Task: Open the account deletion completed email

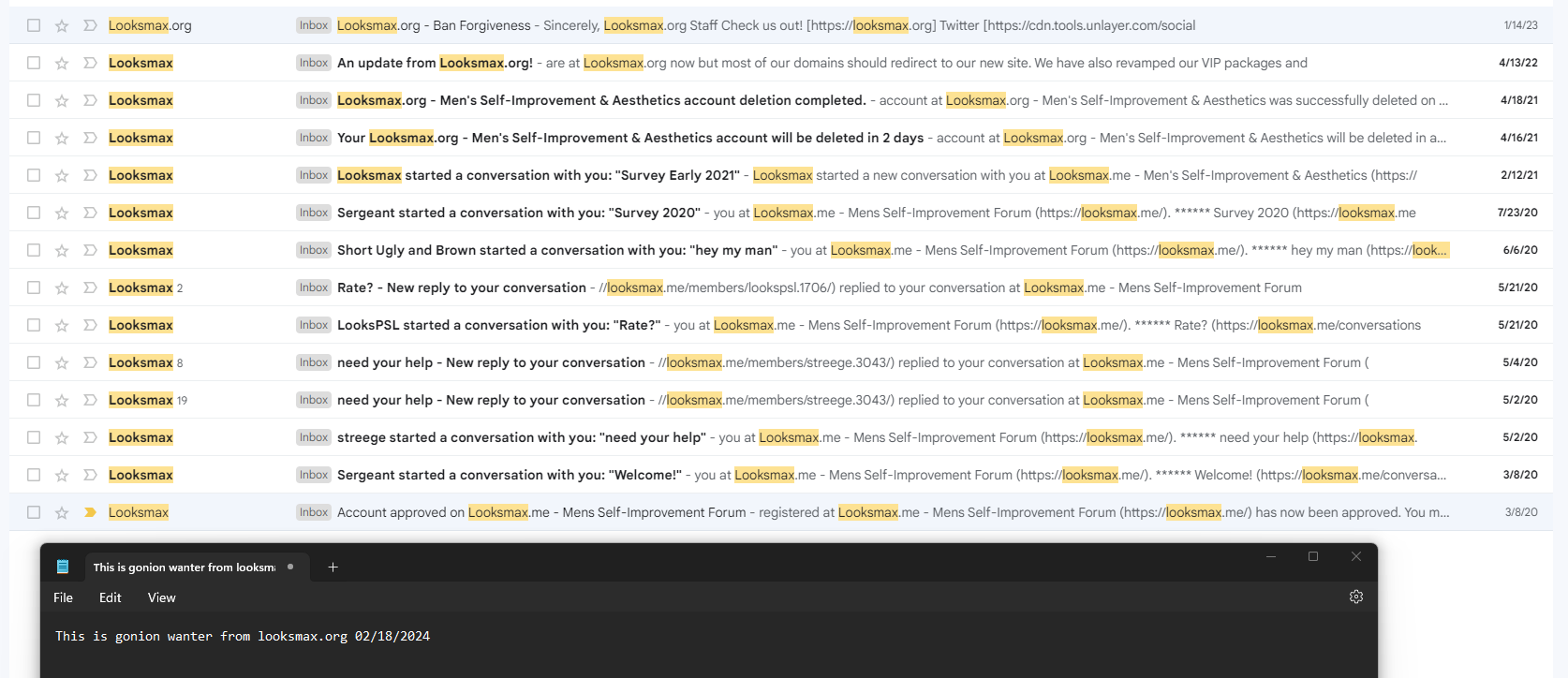Action: [781, 100]
